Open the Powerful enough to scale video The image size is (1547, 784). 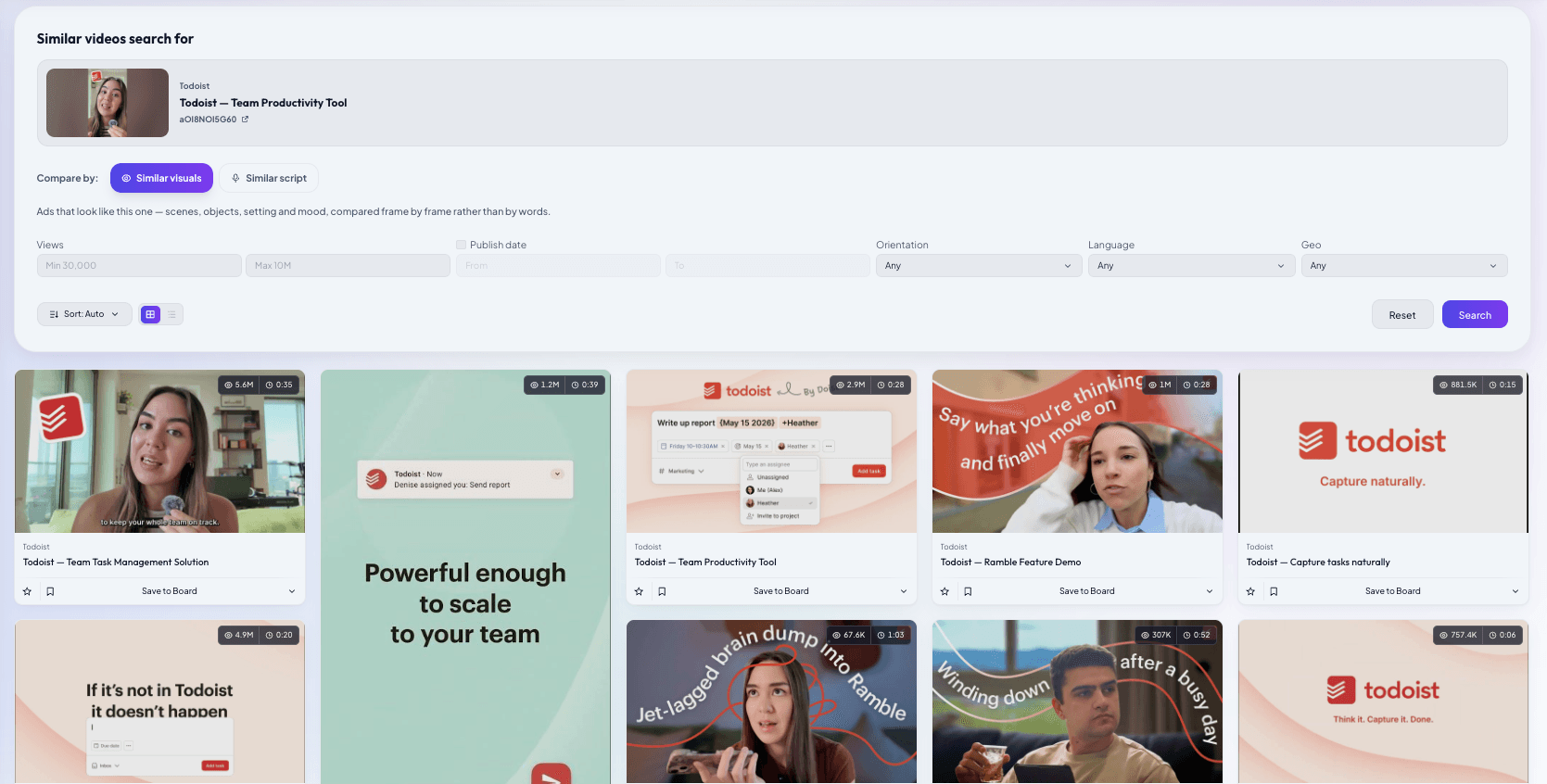tap(465, 576)
